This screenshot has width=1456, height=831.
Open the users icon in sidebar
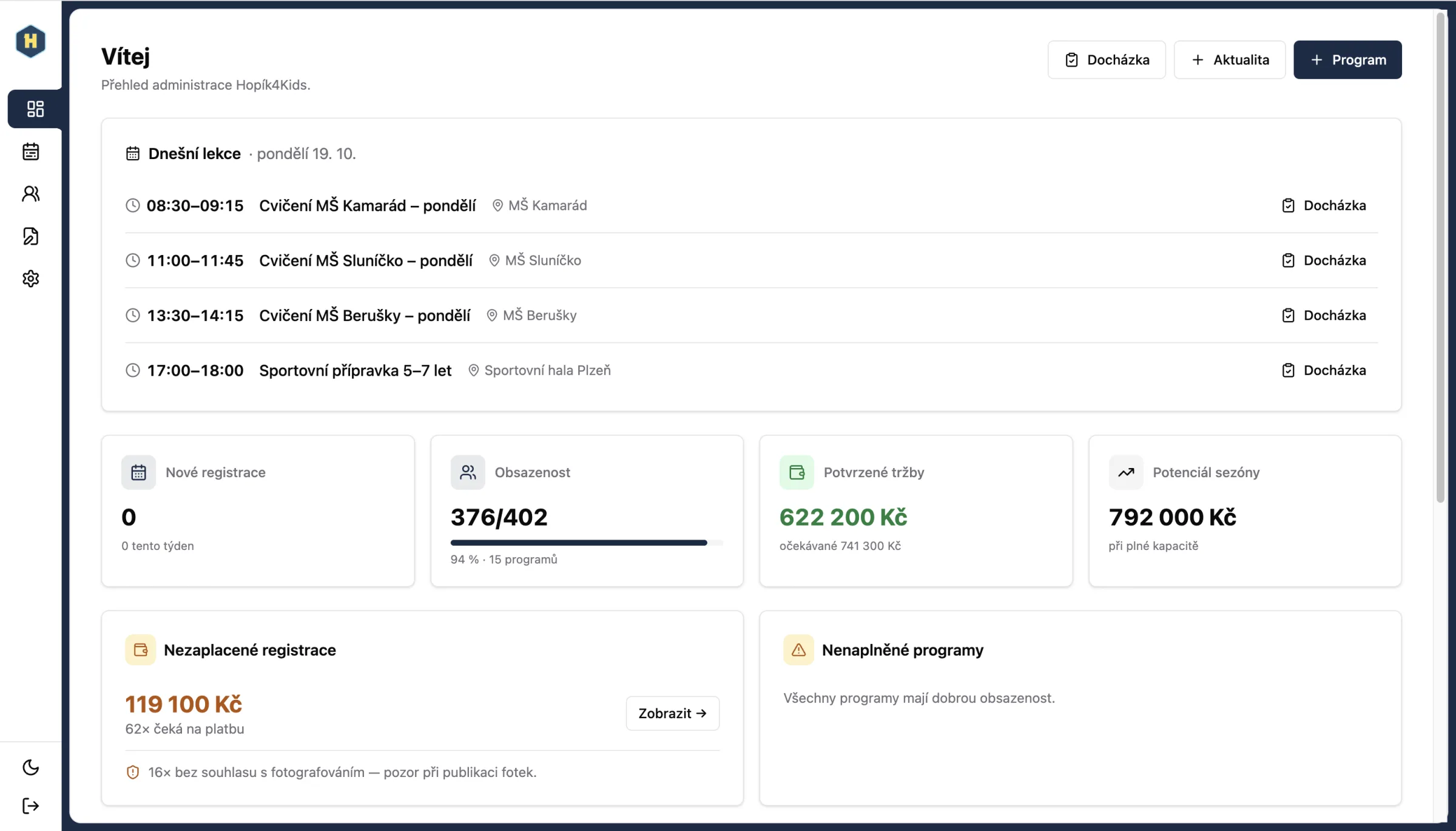pos(31,194)
